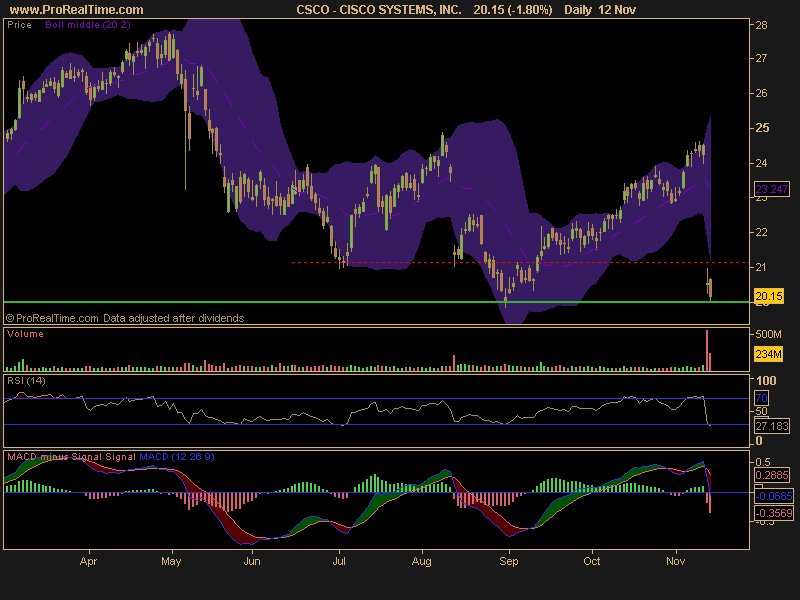
Task: Click the 0.2885 signal value tag
Action: click(x=771, y=476)
